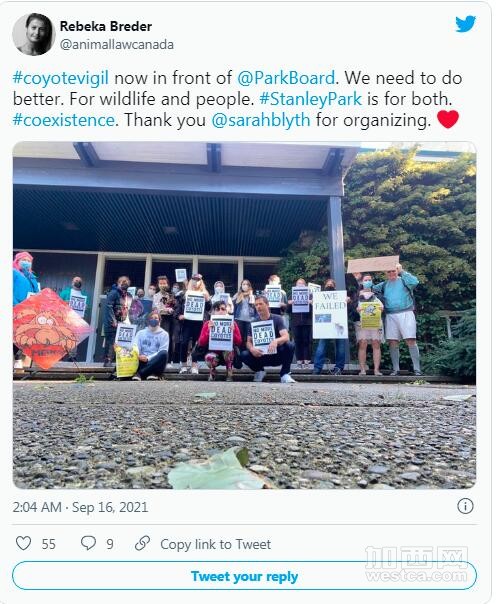Click the 9 replies count
Viewport: 497px width, 604px height.
pyautogui.click(x=110, y=544)
